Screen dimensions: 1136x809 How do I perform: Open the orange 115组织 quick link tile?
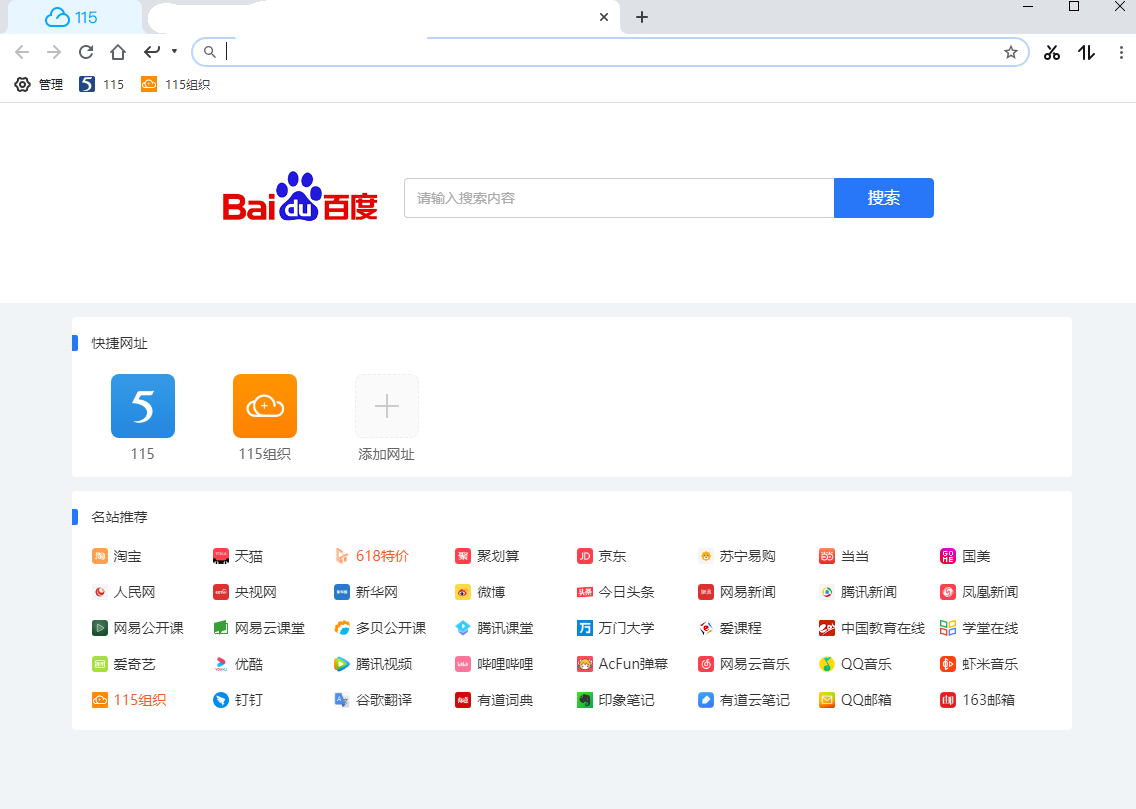click(264, 406)
